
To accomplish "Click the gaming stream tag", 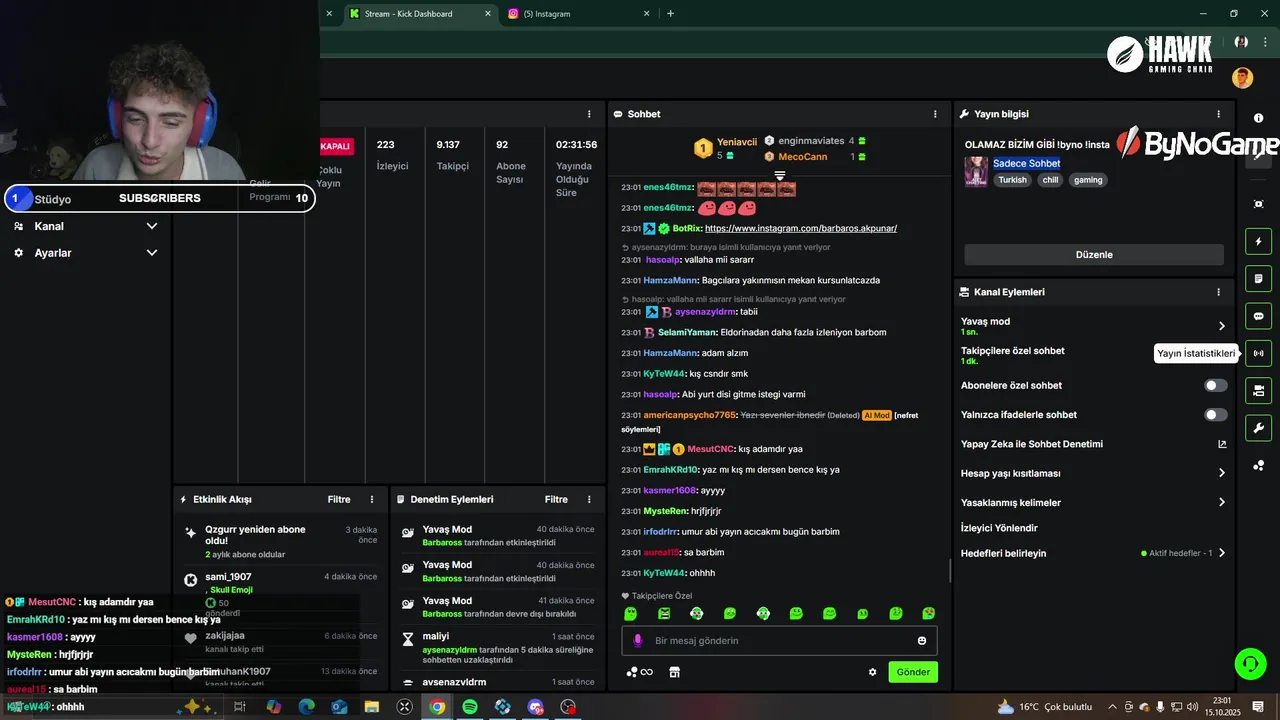I will (1088, 180).
